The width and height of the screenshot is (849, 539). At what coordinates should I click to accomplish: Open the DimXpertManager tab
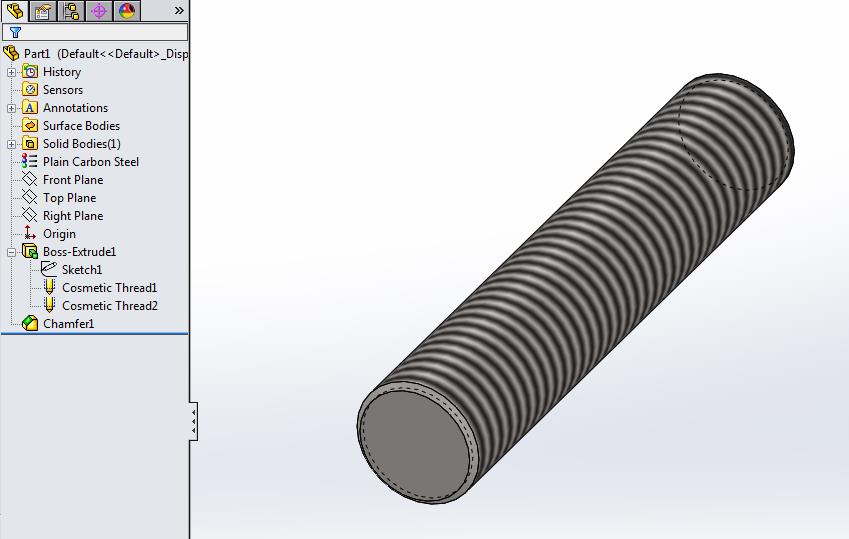pyautogui.click(x=99, y=11)
